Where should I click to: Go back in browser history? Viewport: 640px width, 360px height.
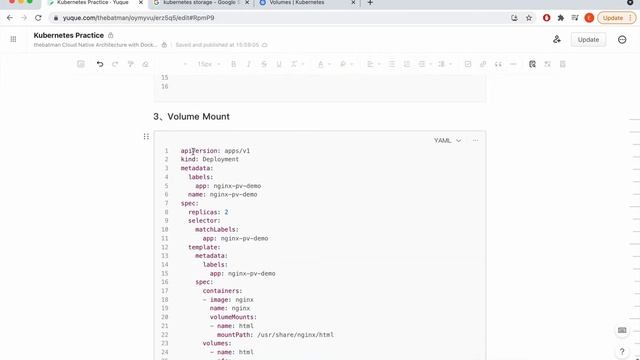click(10, 18)
